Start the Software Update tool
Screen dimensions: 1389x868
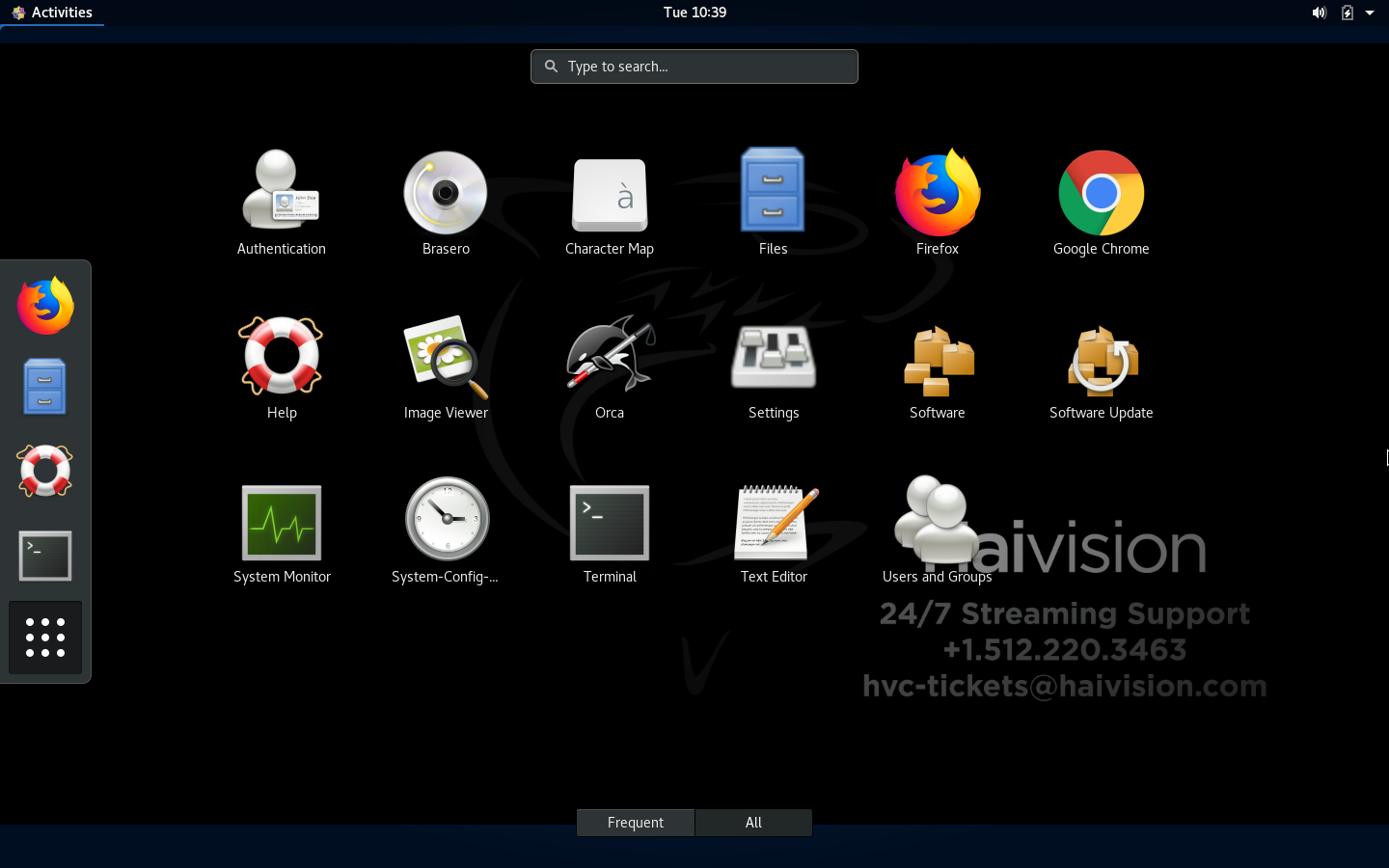pos(1101,357)
